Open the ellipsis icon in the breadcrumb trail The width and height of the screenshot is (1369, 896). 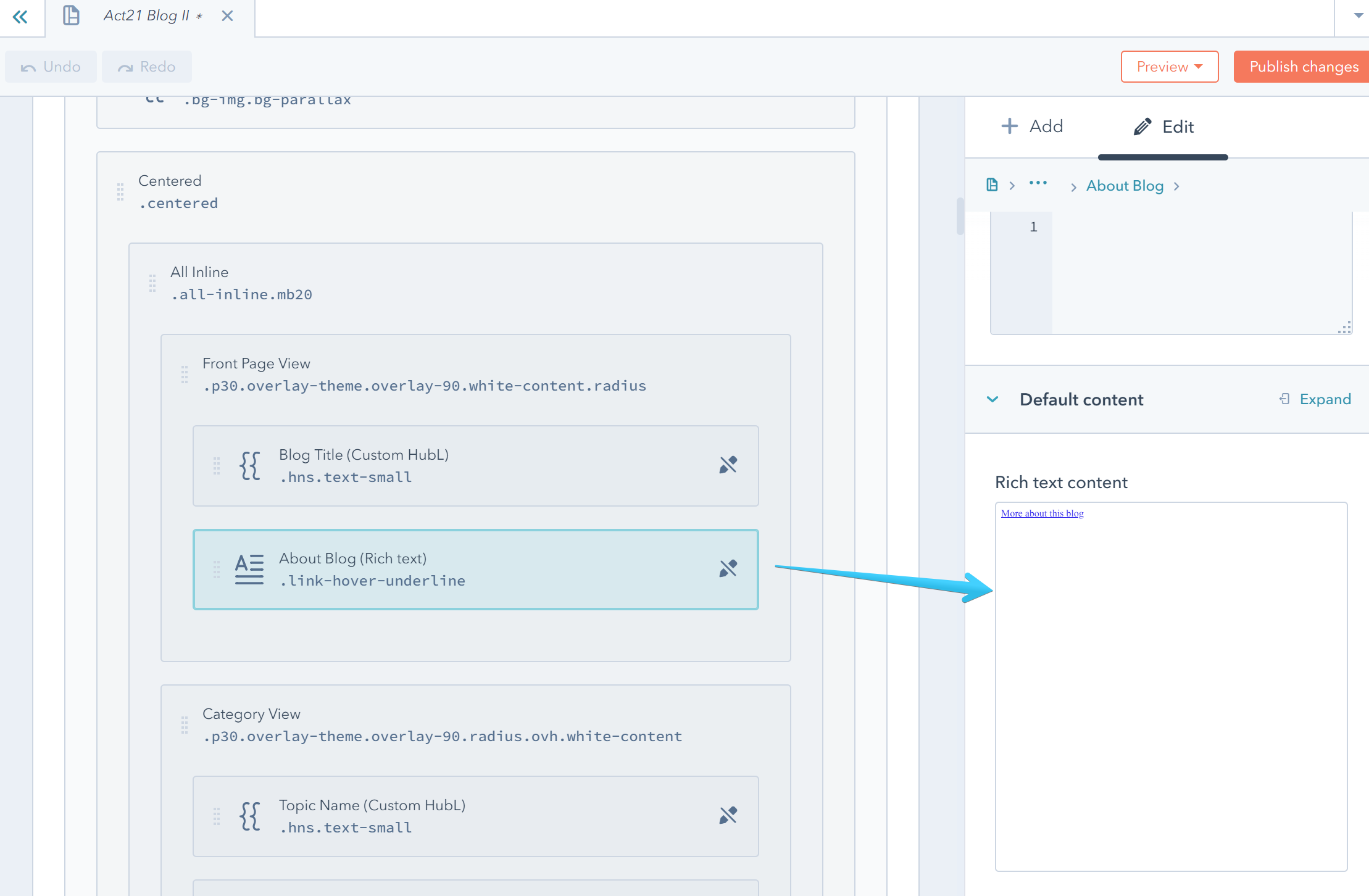tap(1038, 185)
